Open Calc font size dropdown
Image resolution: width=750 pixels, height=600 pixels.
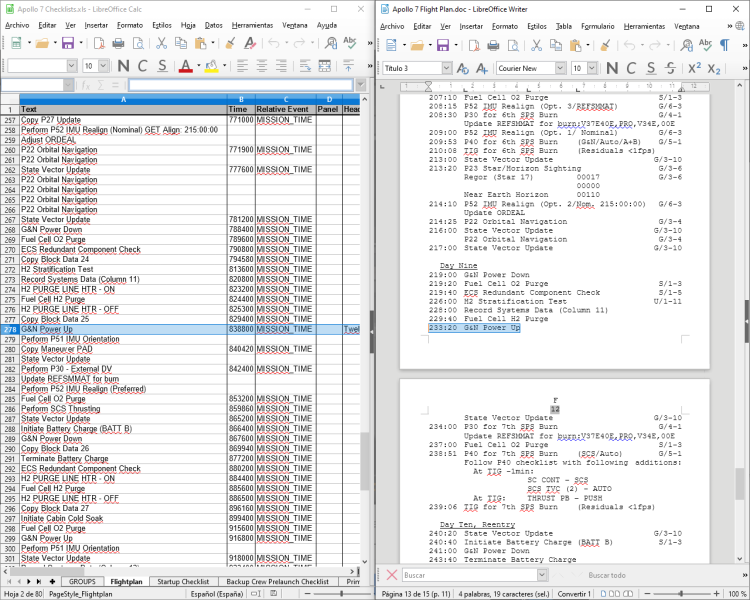(103, 66)
